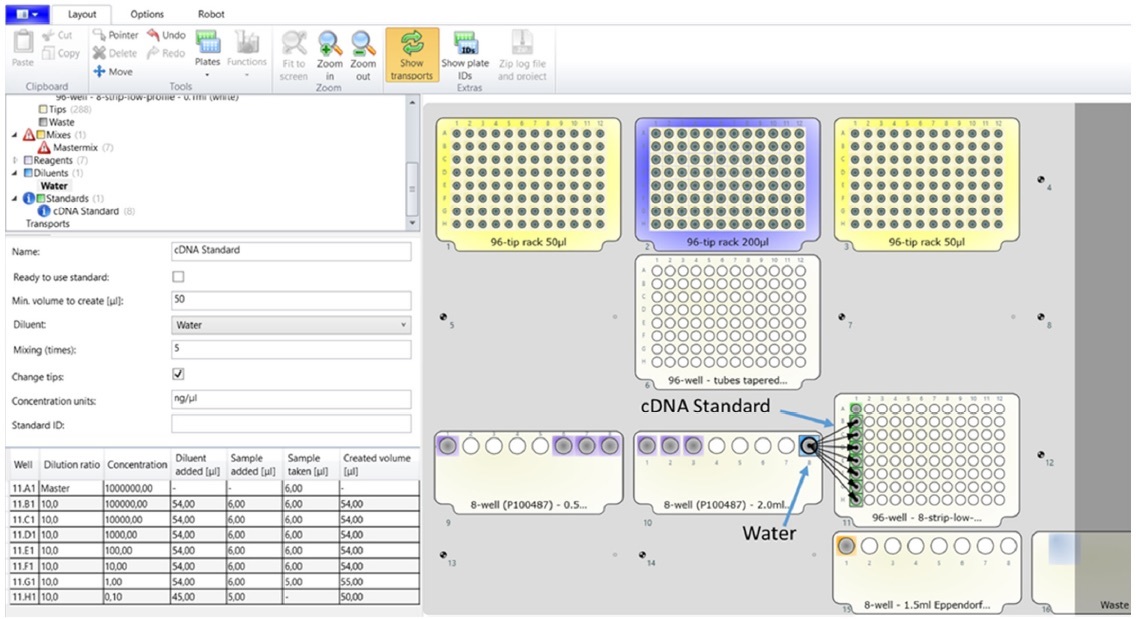Click the Undo arrow icon

tap(166, 35)
